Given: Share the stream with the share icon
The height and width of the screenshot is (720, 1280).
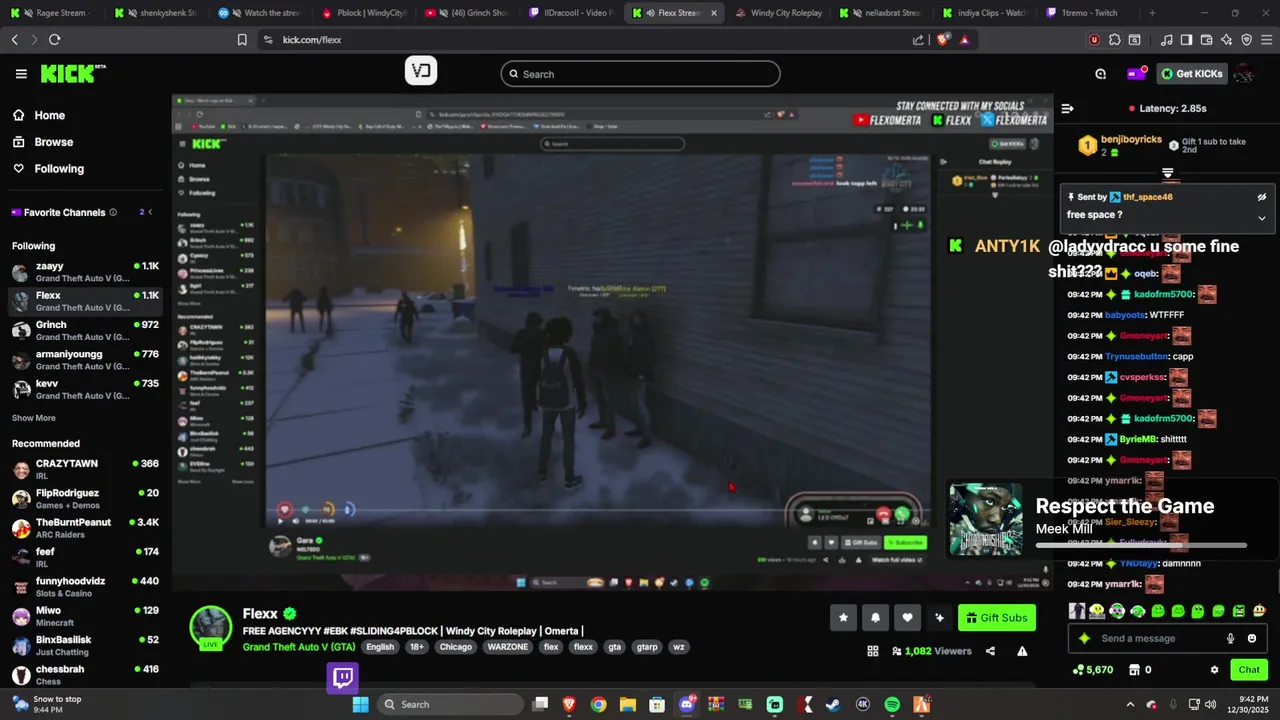Looking at the screenshot, I should click(990, 651).
